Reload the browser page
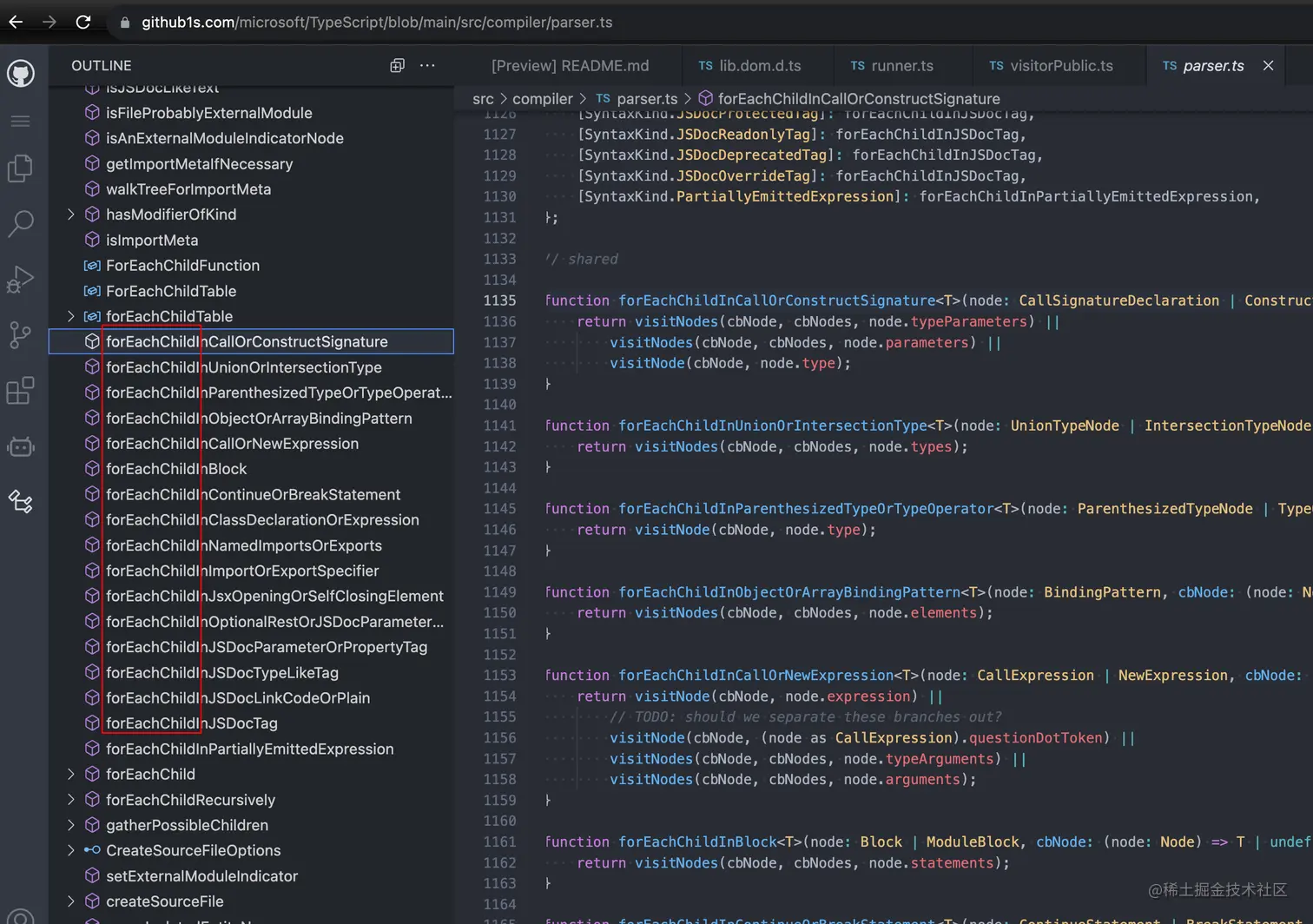Image resolution: width=1313 pixels, height=924 pixels. (83, 22)
